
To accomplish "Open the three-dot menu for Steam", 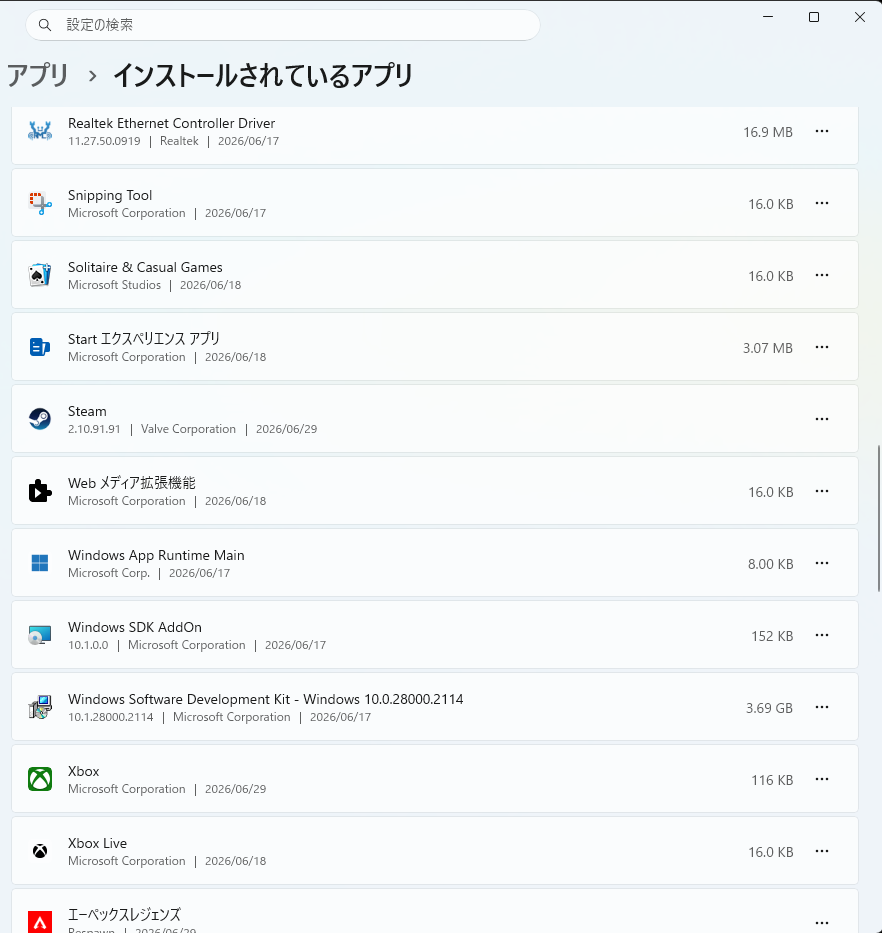I will (x=822, y=419).
